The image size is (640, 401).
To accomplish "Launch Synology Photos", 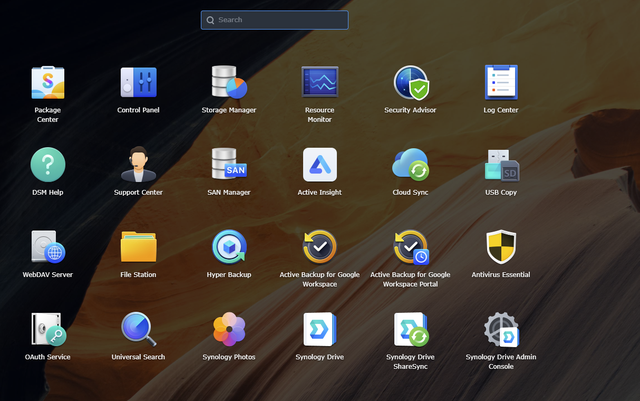I will tap(228, 329).
